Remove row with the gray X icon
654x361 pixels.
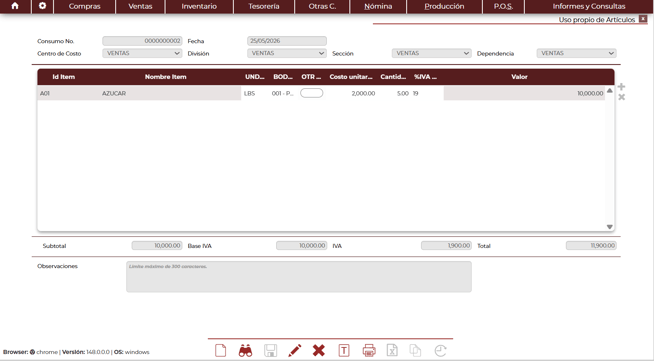[621, 97]
